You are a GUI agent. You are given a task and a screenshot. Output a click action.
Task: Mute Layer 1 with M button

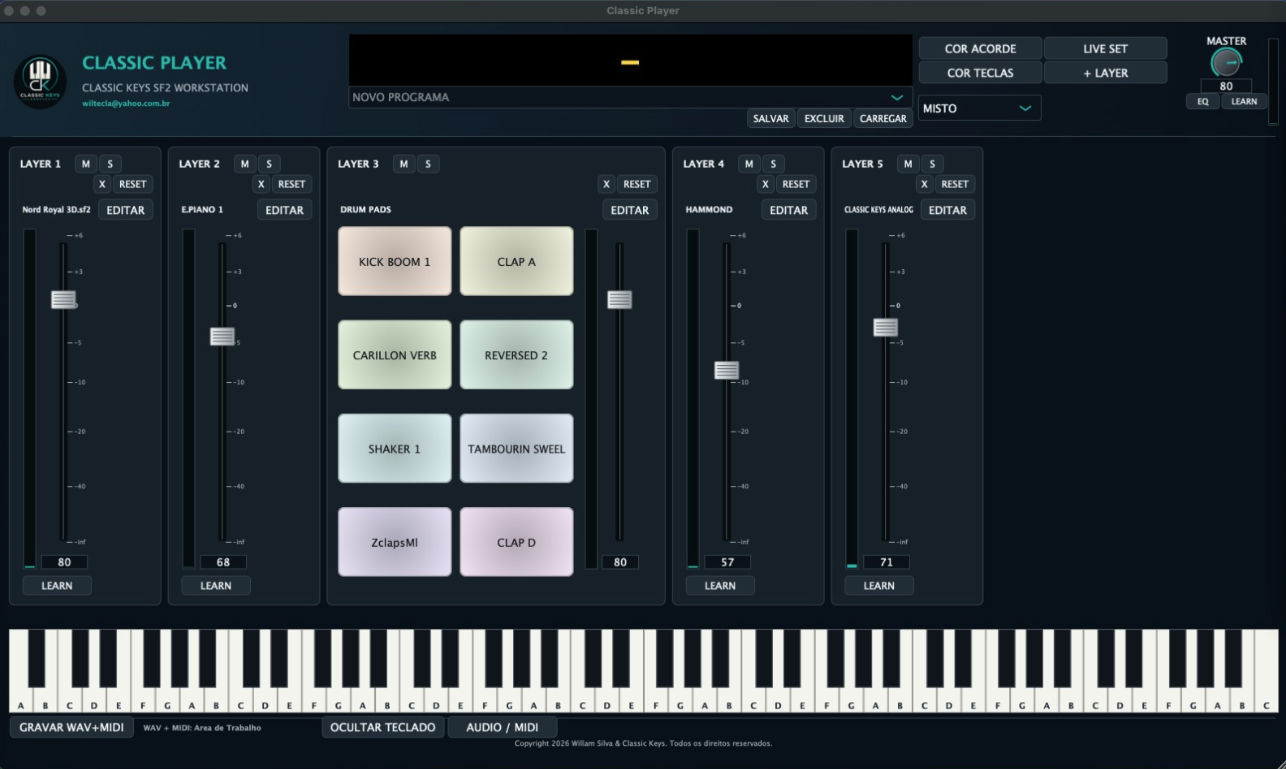86,164
